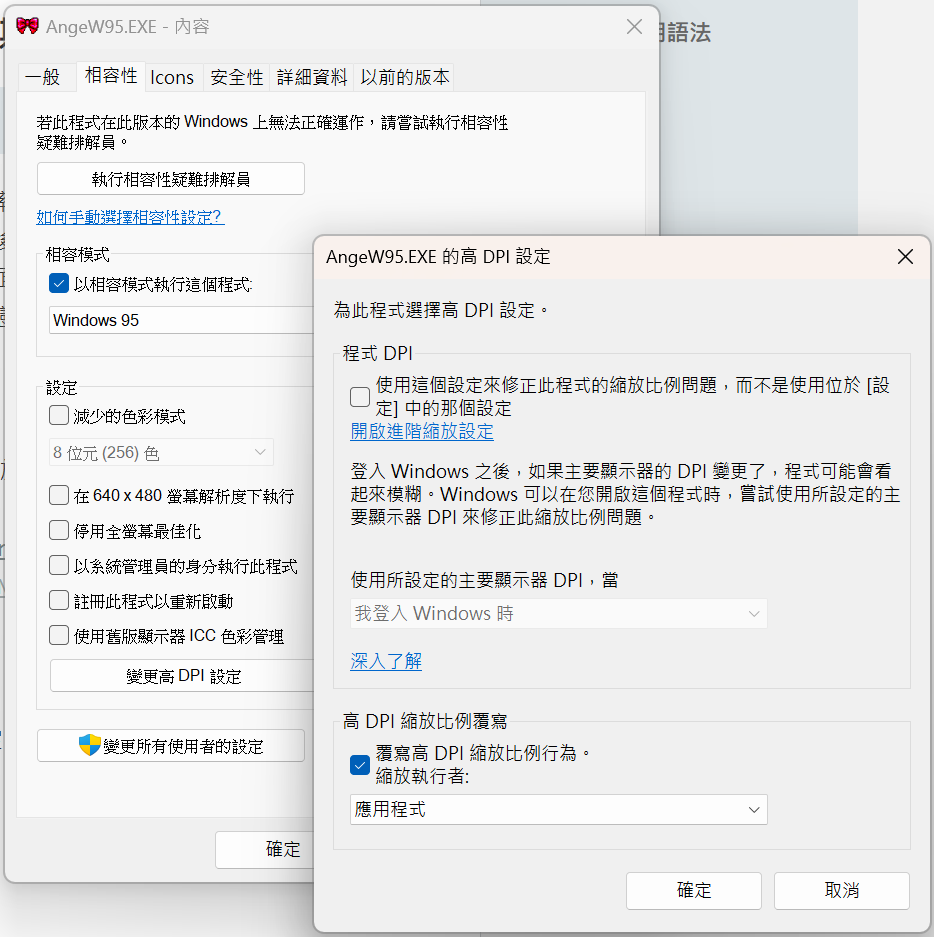Expand the 8 位元 (256) 色 dropdown
The width and height of the screenshot is (934, 937).
[161, 452]
